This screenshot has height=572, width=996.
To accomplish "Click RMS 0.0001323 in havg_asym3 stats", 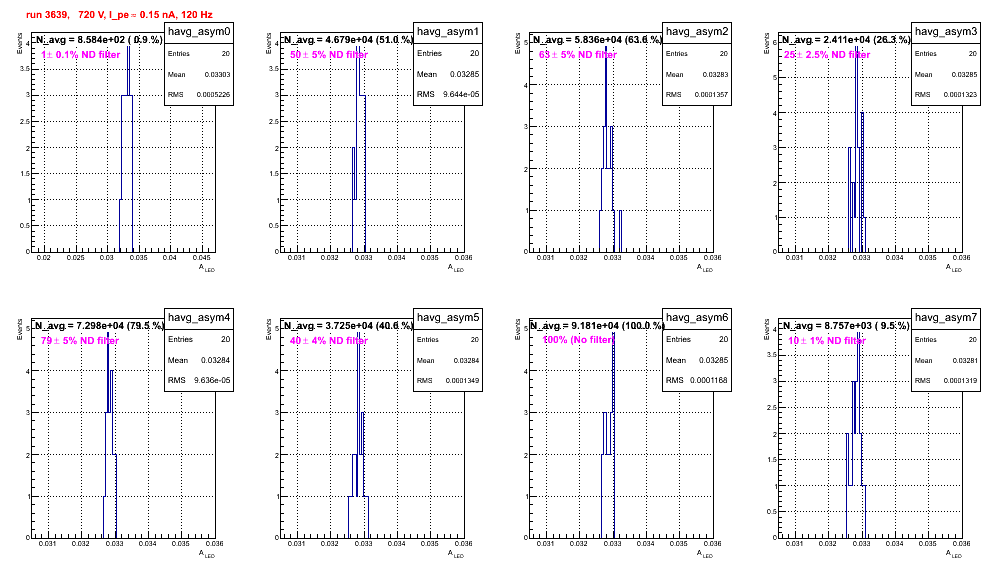I will point(946,94).
